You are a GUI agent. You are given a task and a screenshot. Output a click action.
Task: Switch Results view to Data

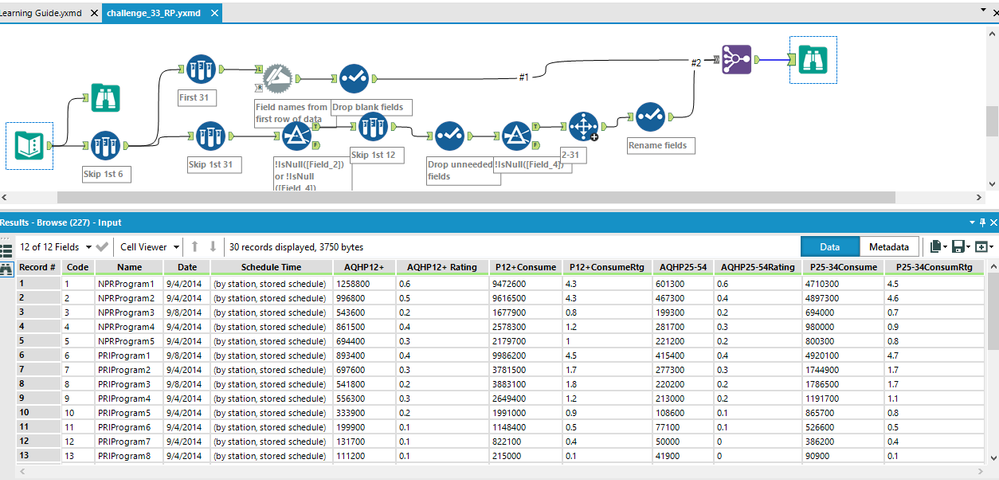[x=830, y=247]
